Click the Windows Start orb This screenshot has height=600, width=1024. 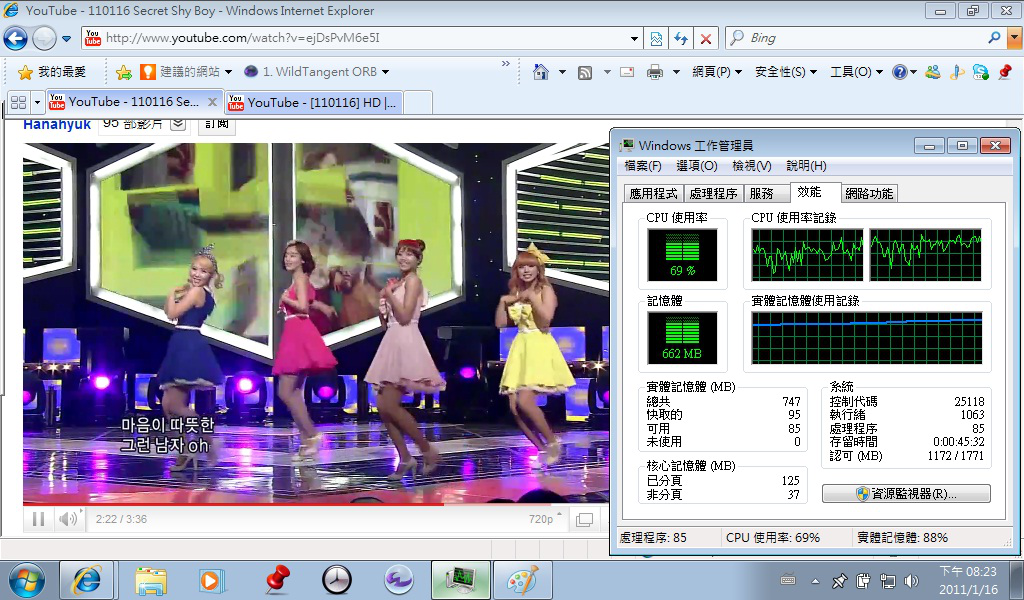tap(27, 580)
